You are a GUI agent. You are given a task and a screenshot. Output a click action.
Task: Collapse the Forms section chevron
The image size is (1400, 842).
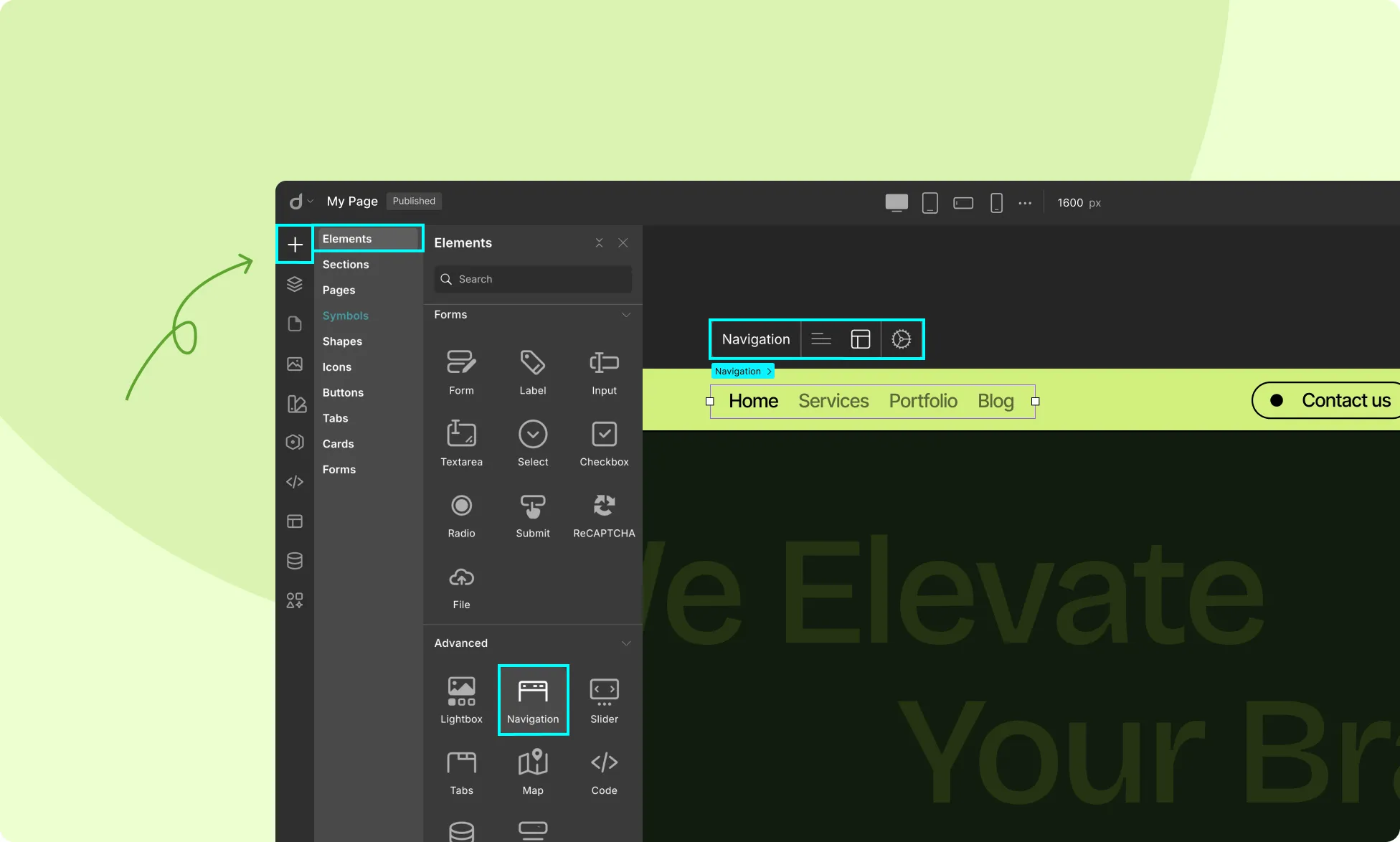(x=626, y=315)
